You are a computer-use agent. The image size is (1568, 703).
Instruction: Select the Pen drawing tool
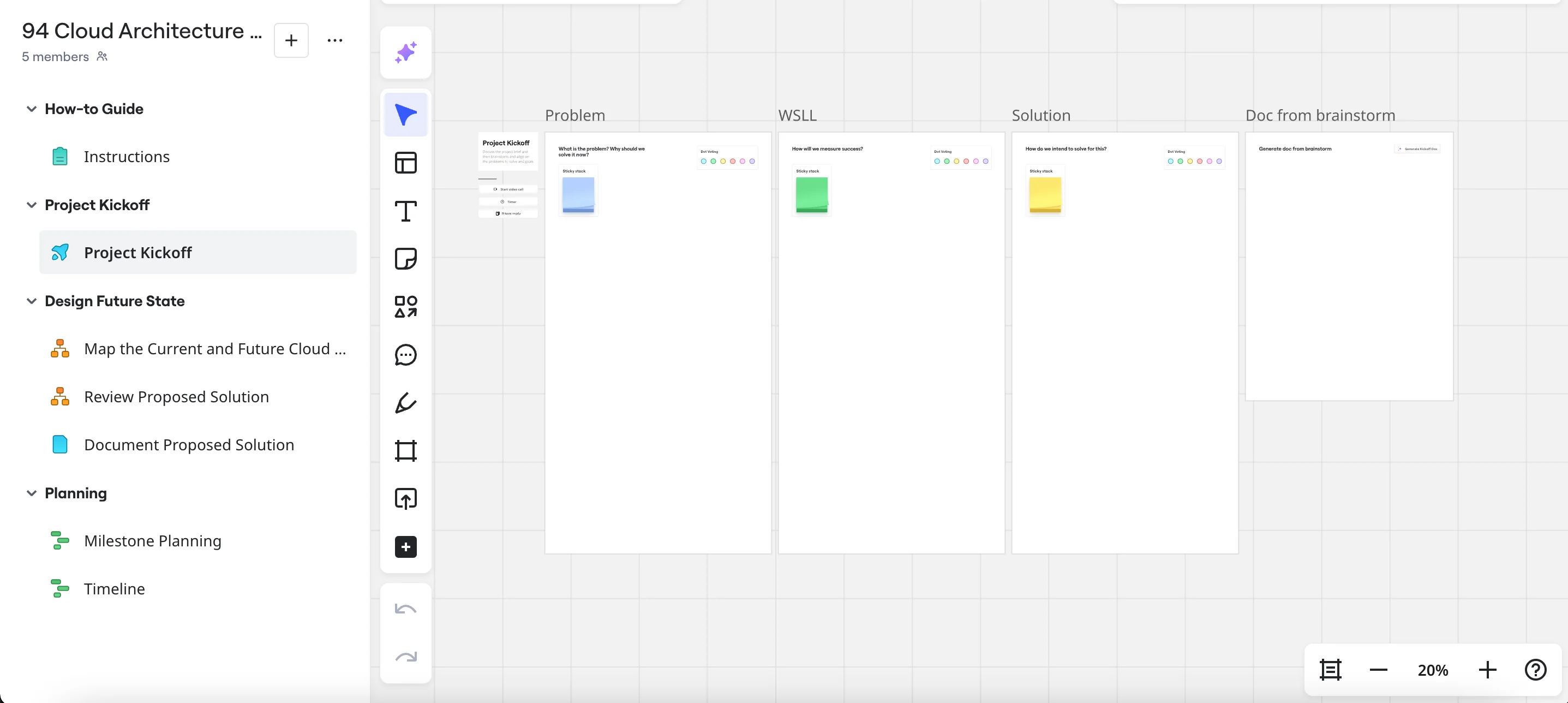pos(405,403)
